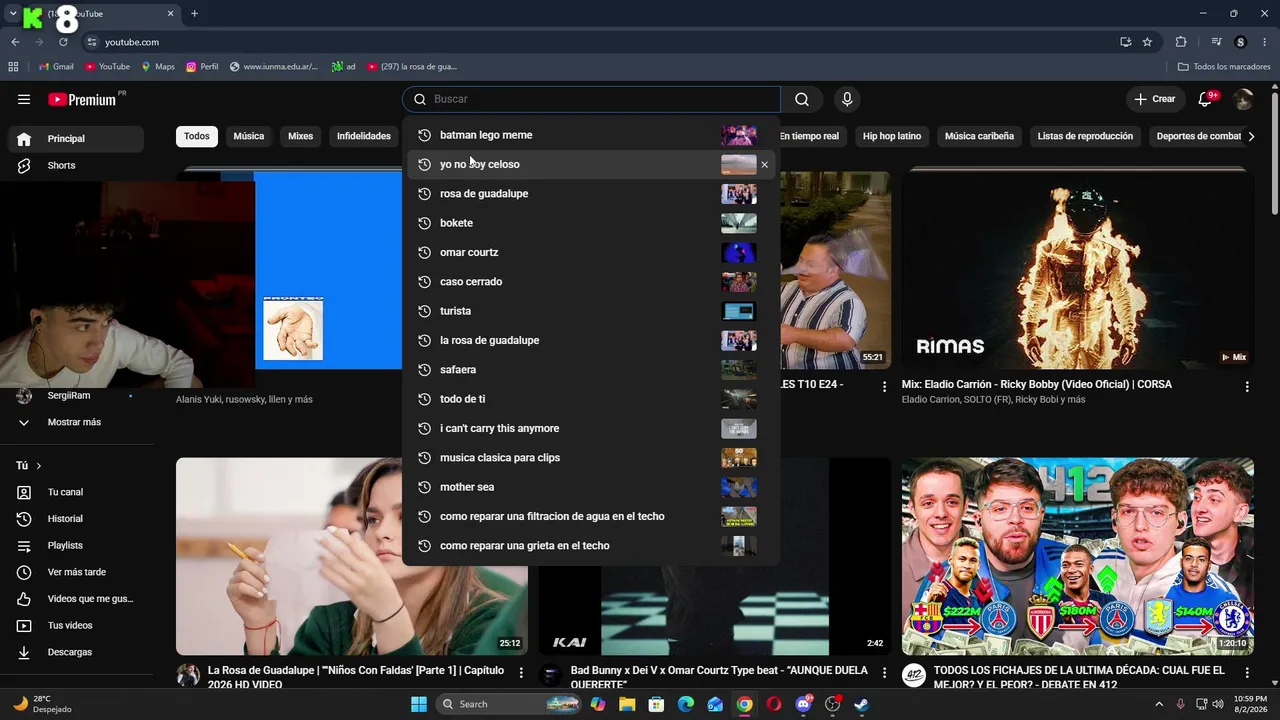Go back in browser
This screenshot has width=1280, height=720.
(x=15, y=42)
